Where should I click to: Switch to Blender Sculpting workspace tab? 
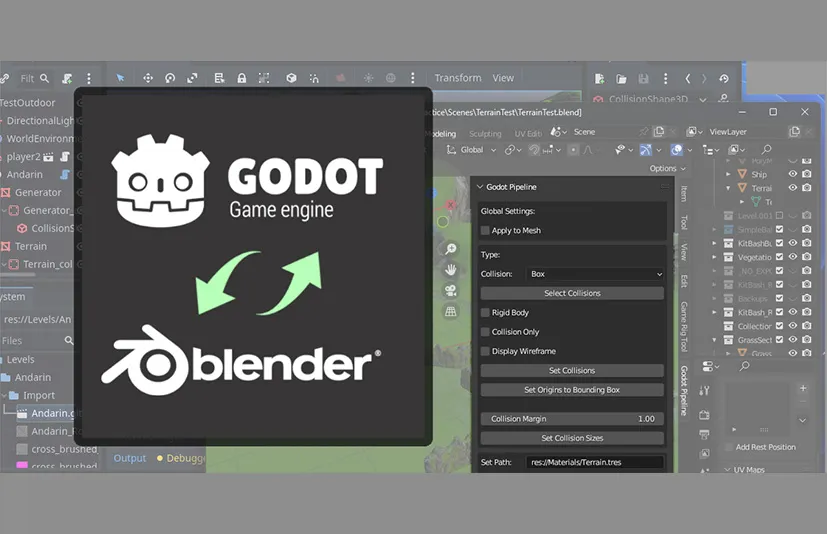485,134
